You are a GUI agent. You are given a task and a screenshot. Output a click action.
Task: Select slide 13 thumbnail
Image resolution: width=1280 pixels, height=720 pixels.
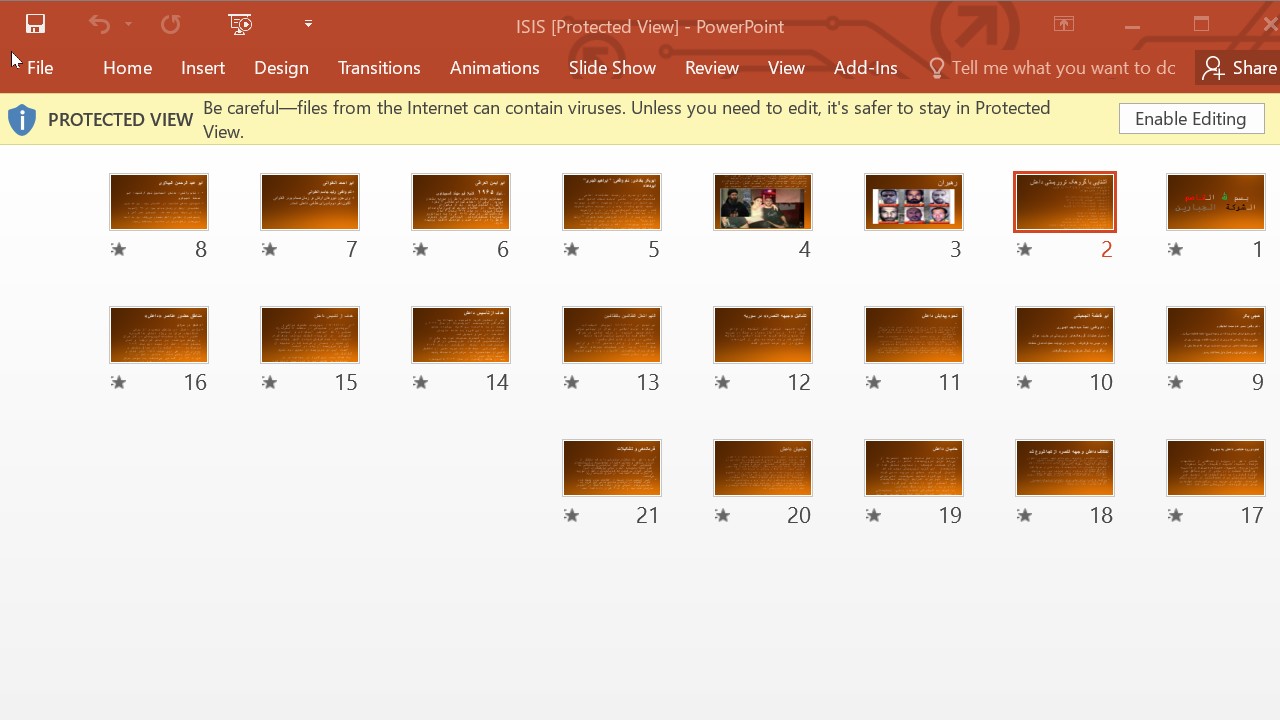612,335
